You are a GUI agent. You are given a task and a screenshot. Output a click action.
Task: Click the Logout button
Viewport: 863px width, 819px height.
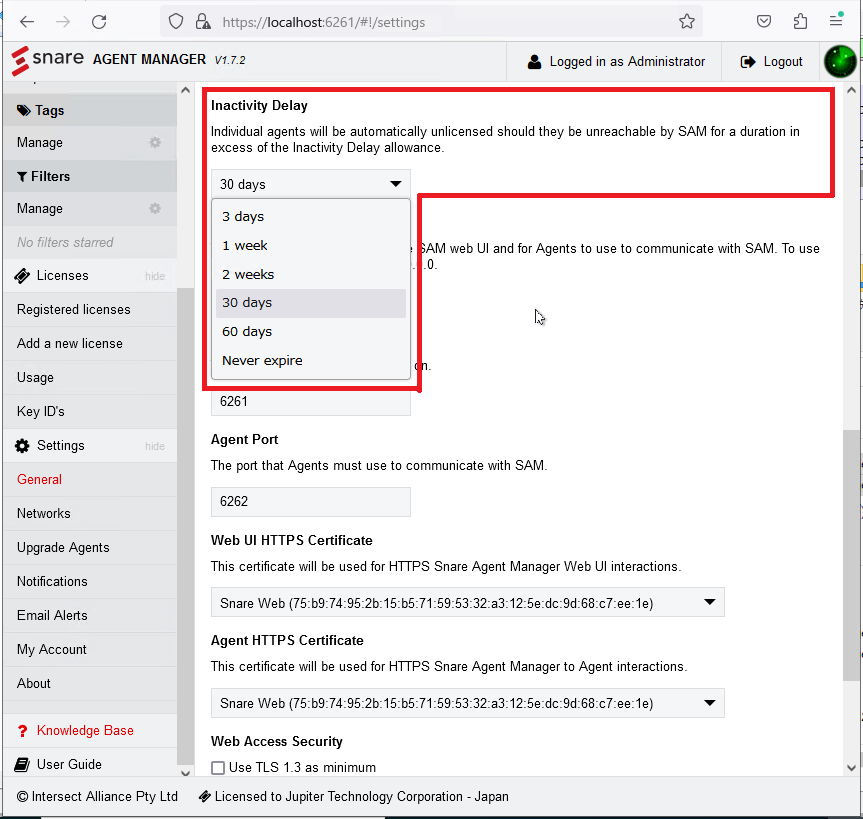click(x=771, y=62)
